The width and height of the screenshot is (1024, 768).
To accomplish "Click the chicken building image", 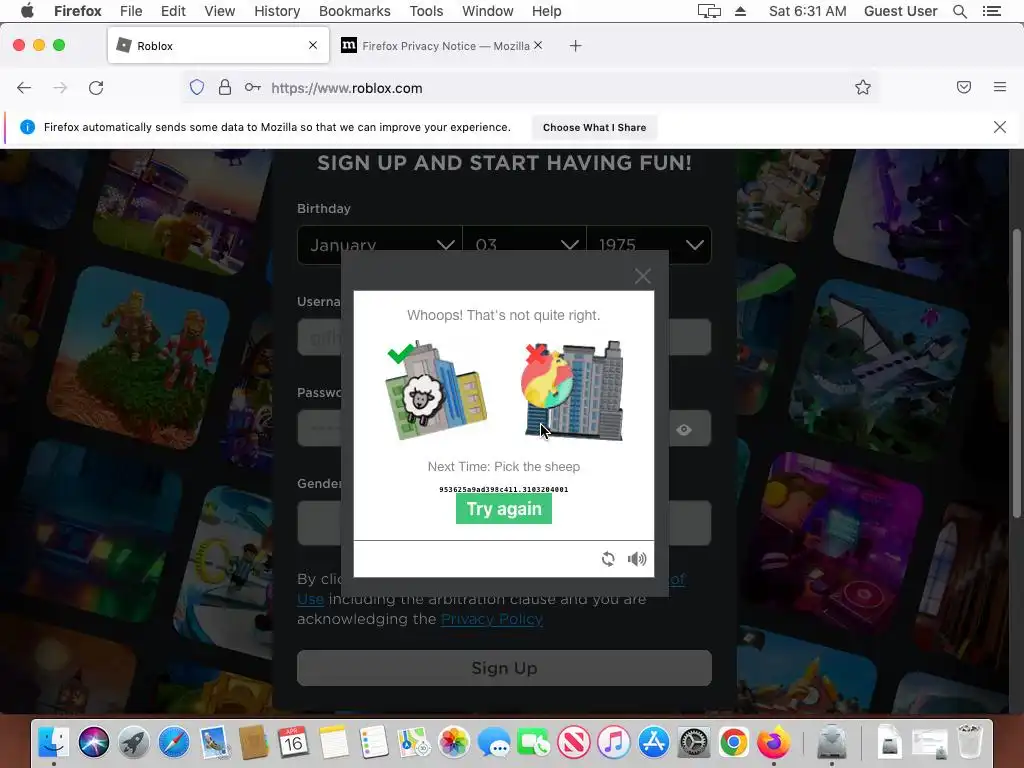I will tap(571, 390).
